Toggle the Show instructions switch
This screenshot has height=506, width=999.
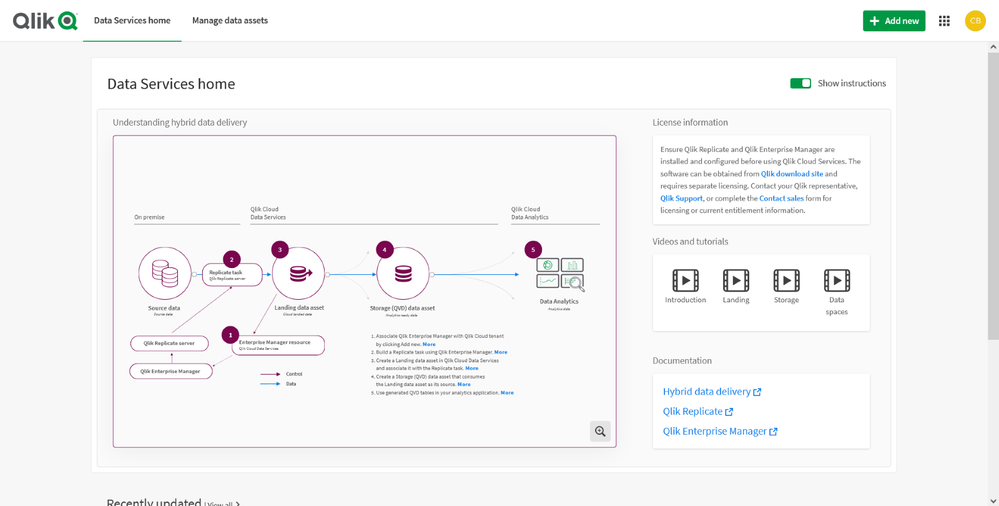[800, 83]
